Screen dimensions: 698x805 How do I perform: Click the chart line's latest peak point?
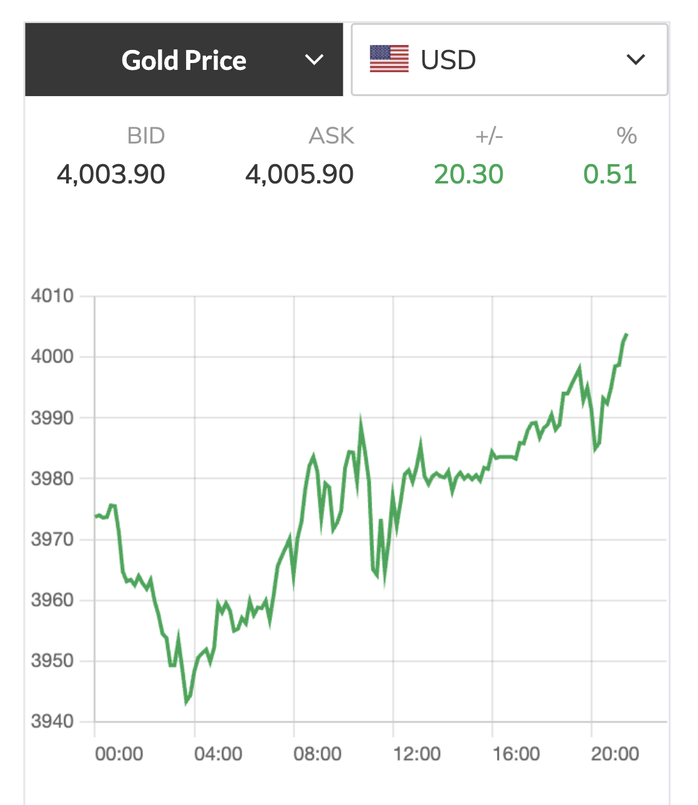click(626, 335)
